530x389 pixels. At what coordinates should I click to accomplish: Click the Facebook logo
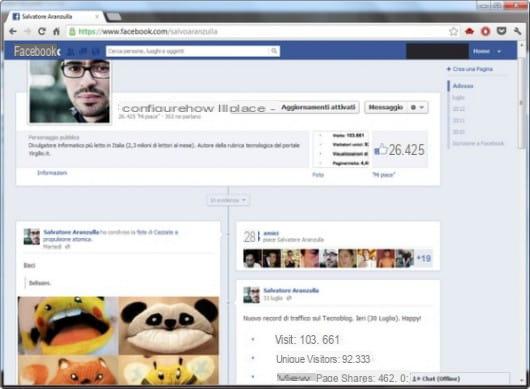coord(37,51)
